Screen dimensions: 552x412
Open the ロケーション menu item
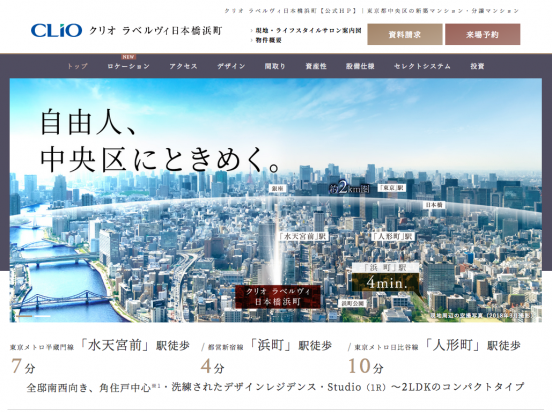coord(128,66)
